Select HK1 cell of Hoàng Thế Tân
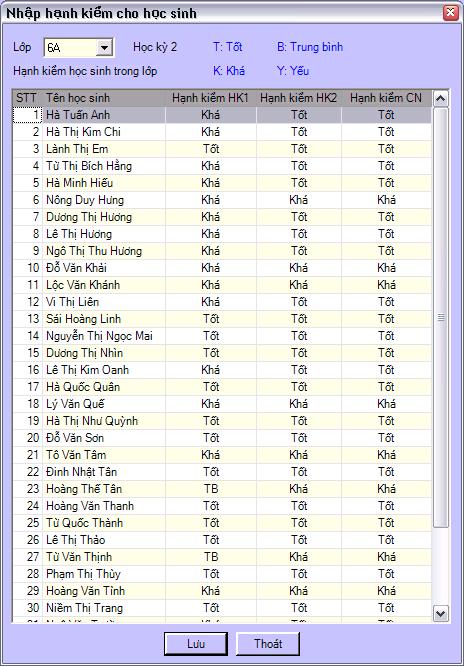 (211, 489)
